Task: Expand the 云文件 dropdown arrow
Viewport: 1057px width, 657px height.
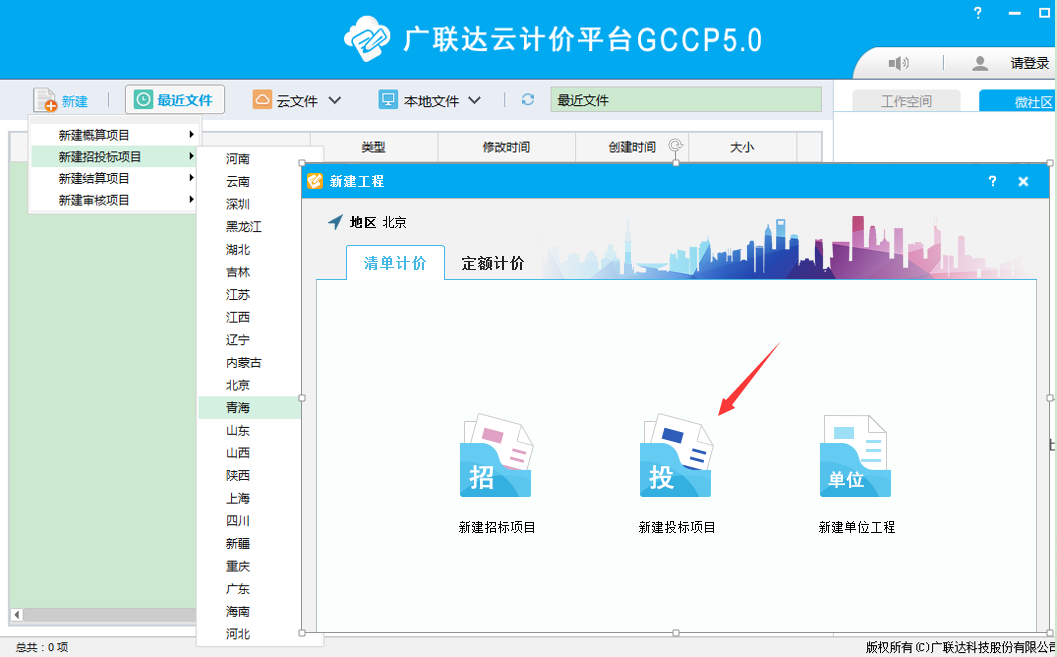Action: (x=335, y=100)
